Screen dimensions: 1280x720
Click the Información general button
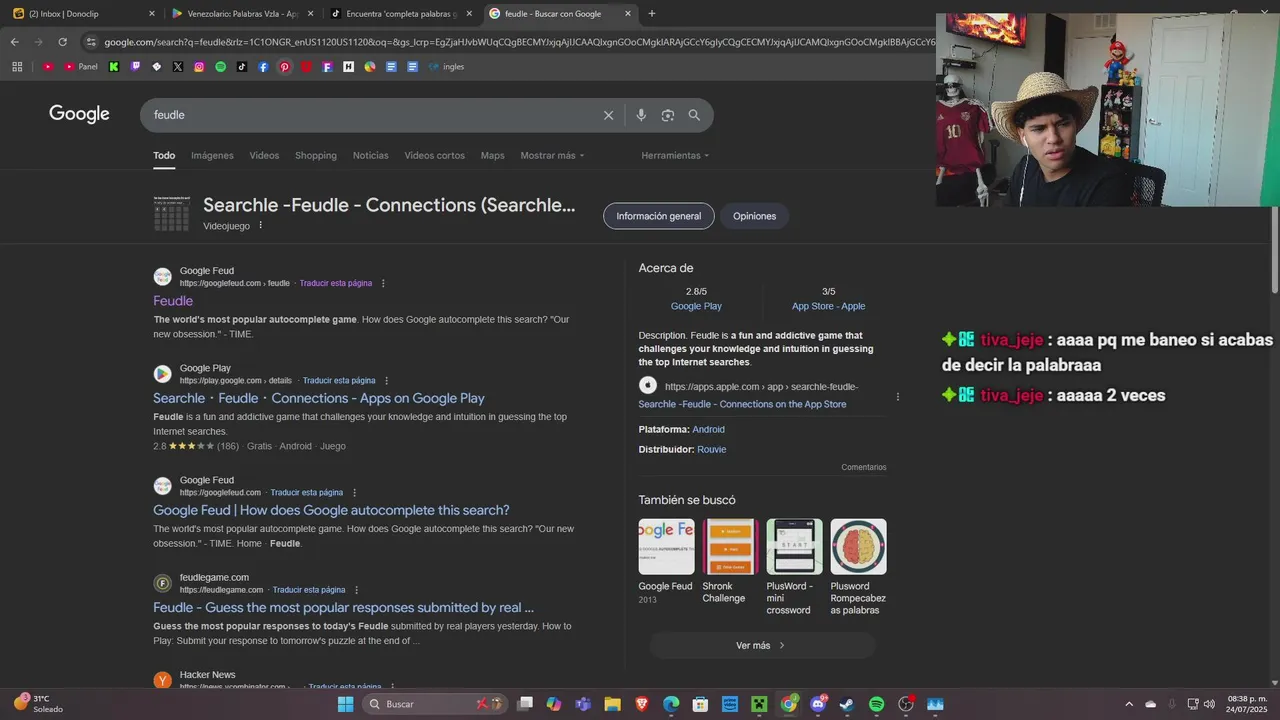659,216
